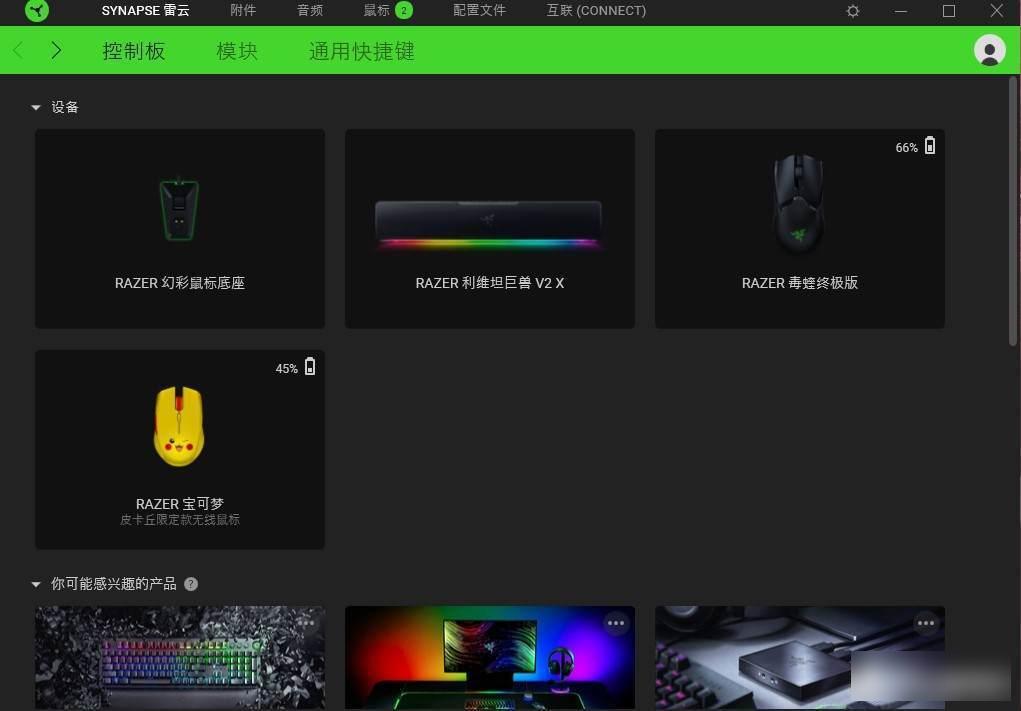Click the capture box product thumbnail

point(800,658)
